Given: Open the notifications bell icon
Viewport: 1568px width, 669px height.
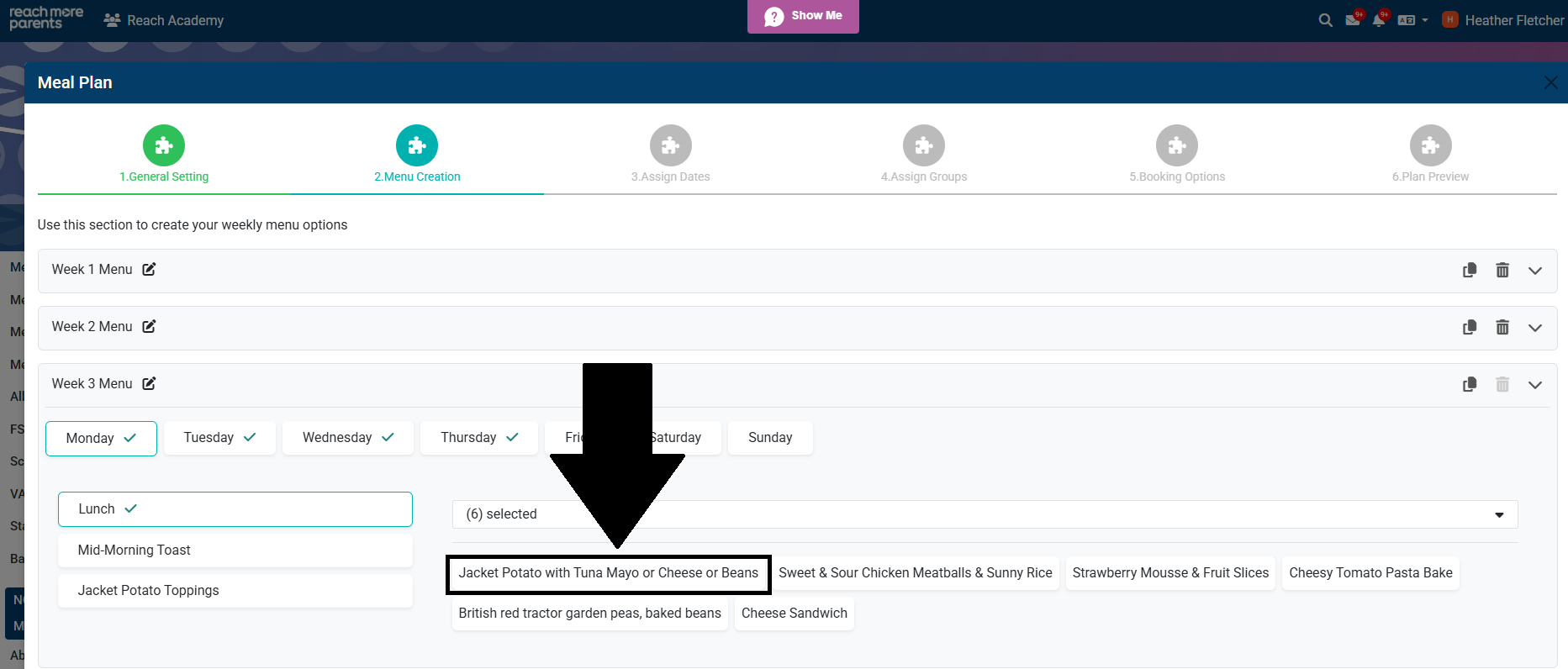Looking at the screenshot, I should coord(1378,20).
